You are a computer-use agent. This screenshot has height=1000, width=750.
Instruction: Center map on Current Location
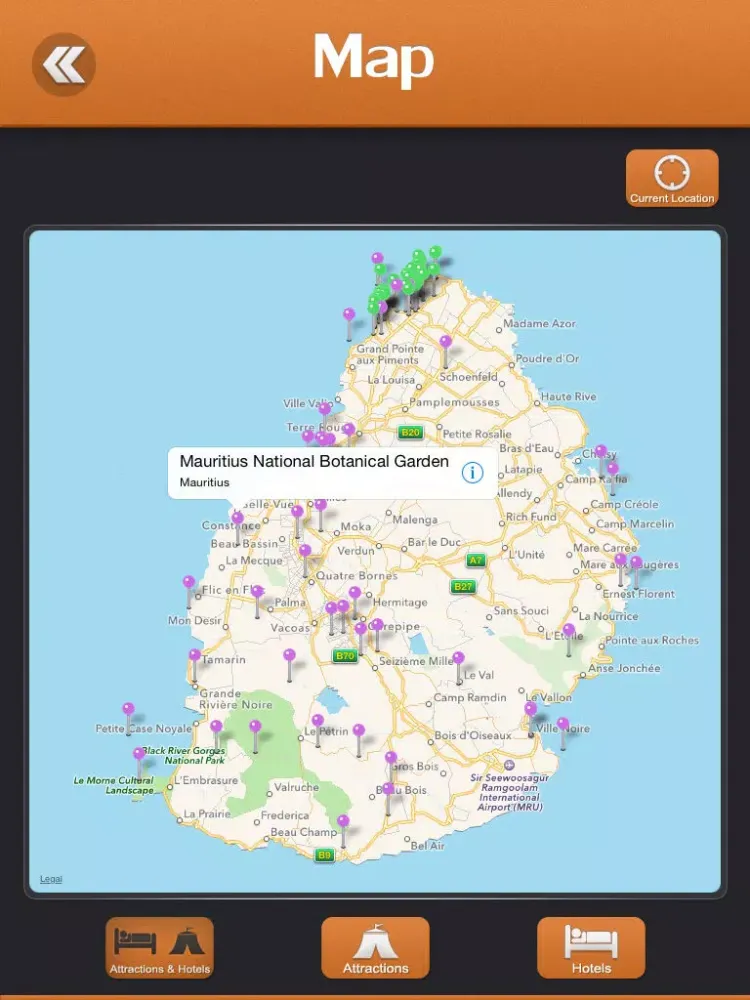coord(672,178)
